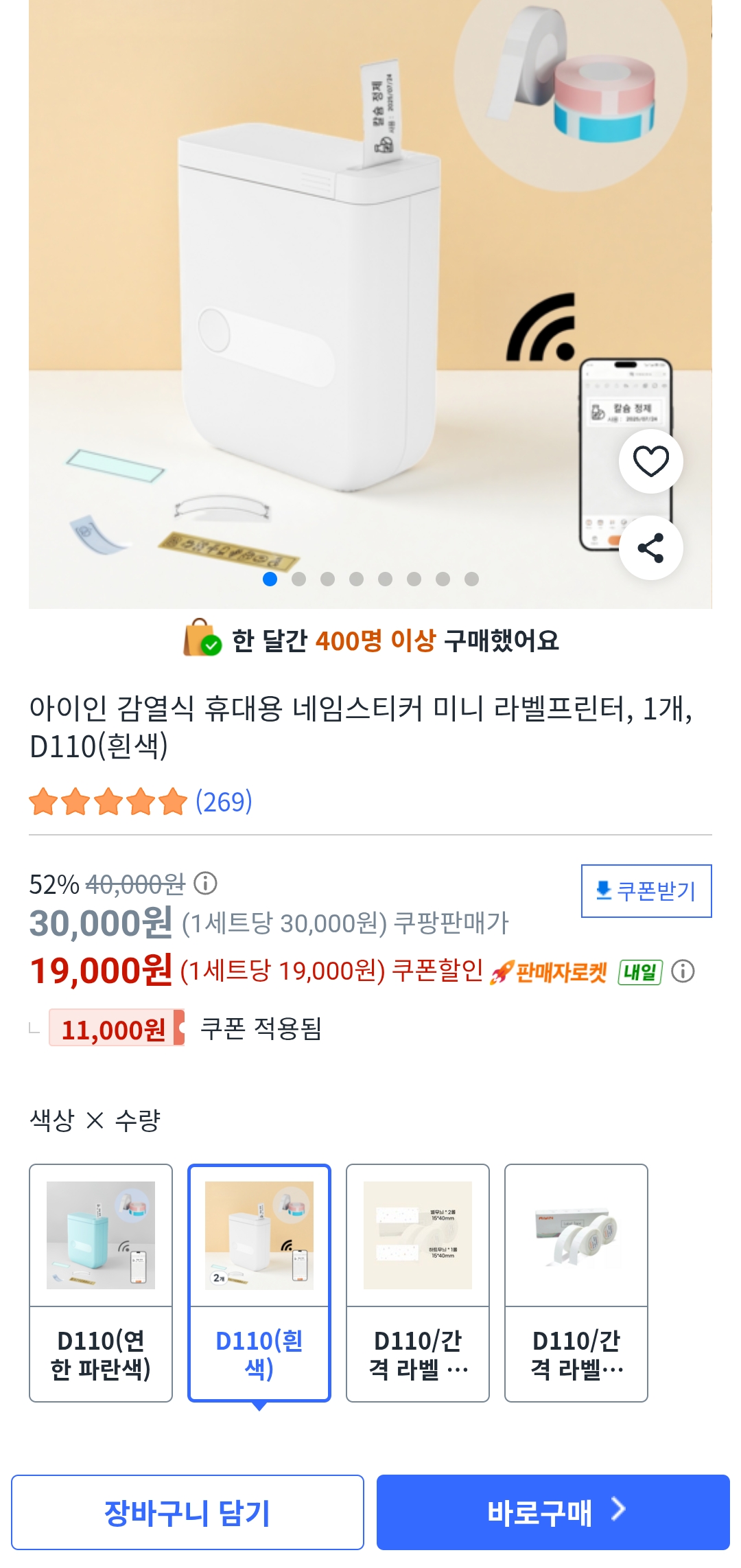Select the D110(연한 파란색) color option

[x=101, y=1282]
